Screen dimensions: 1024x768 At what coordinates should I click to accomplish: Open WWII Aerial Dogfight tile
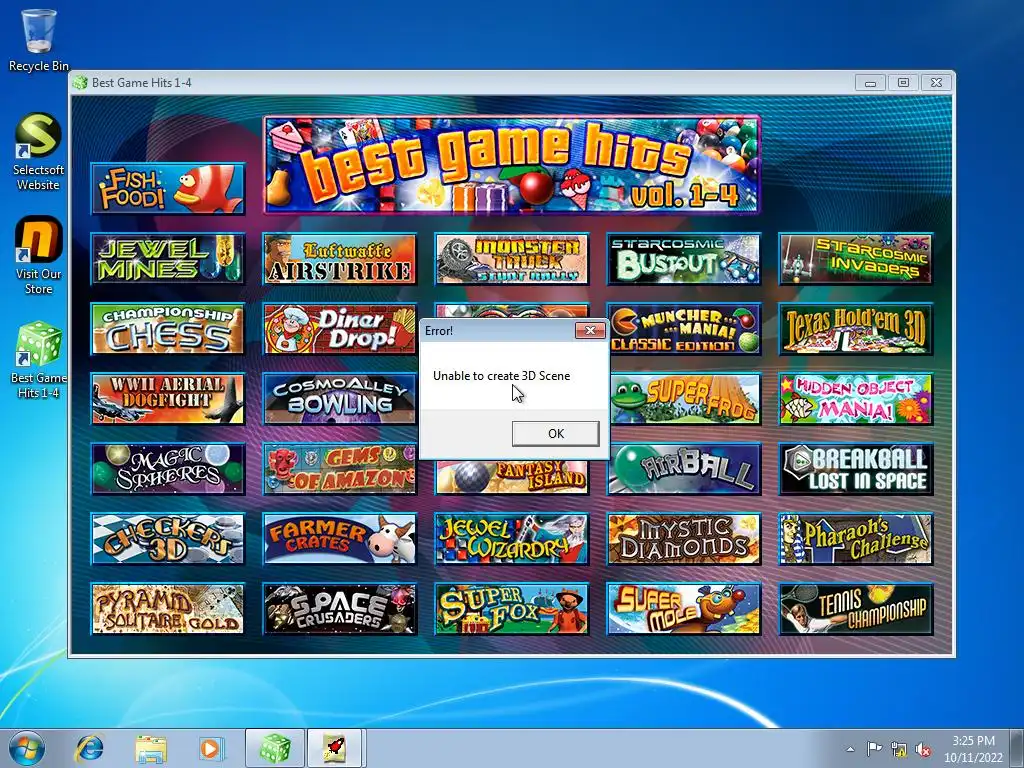click(x=168, y=399)
